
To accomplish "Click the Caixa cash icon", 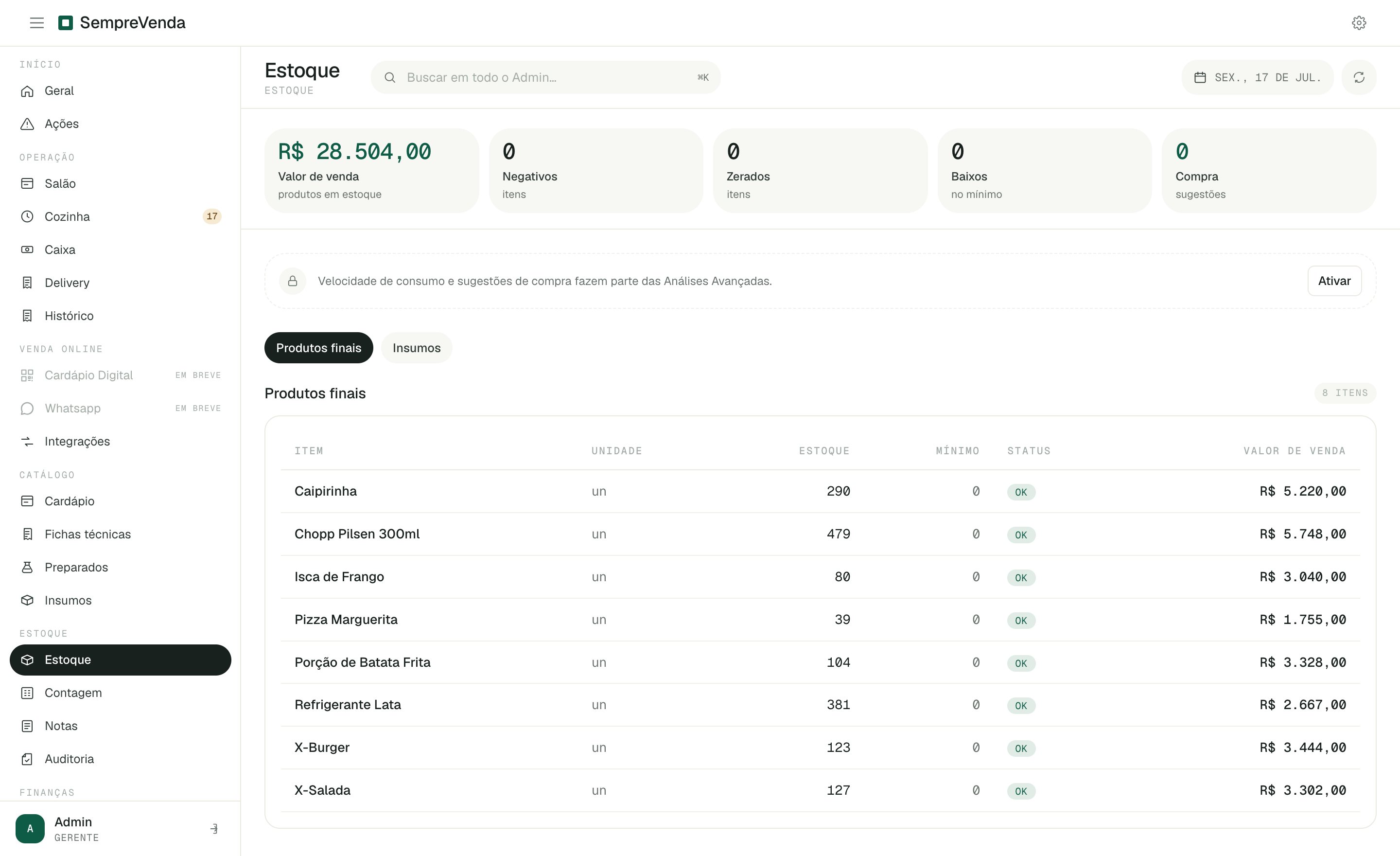I will [x=27, y=250].
